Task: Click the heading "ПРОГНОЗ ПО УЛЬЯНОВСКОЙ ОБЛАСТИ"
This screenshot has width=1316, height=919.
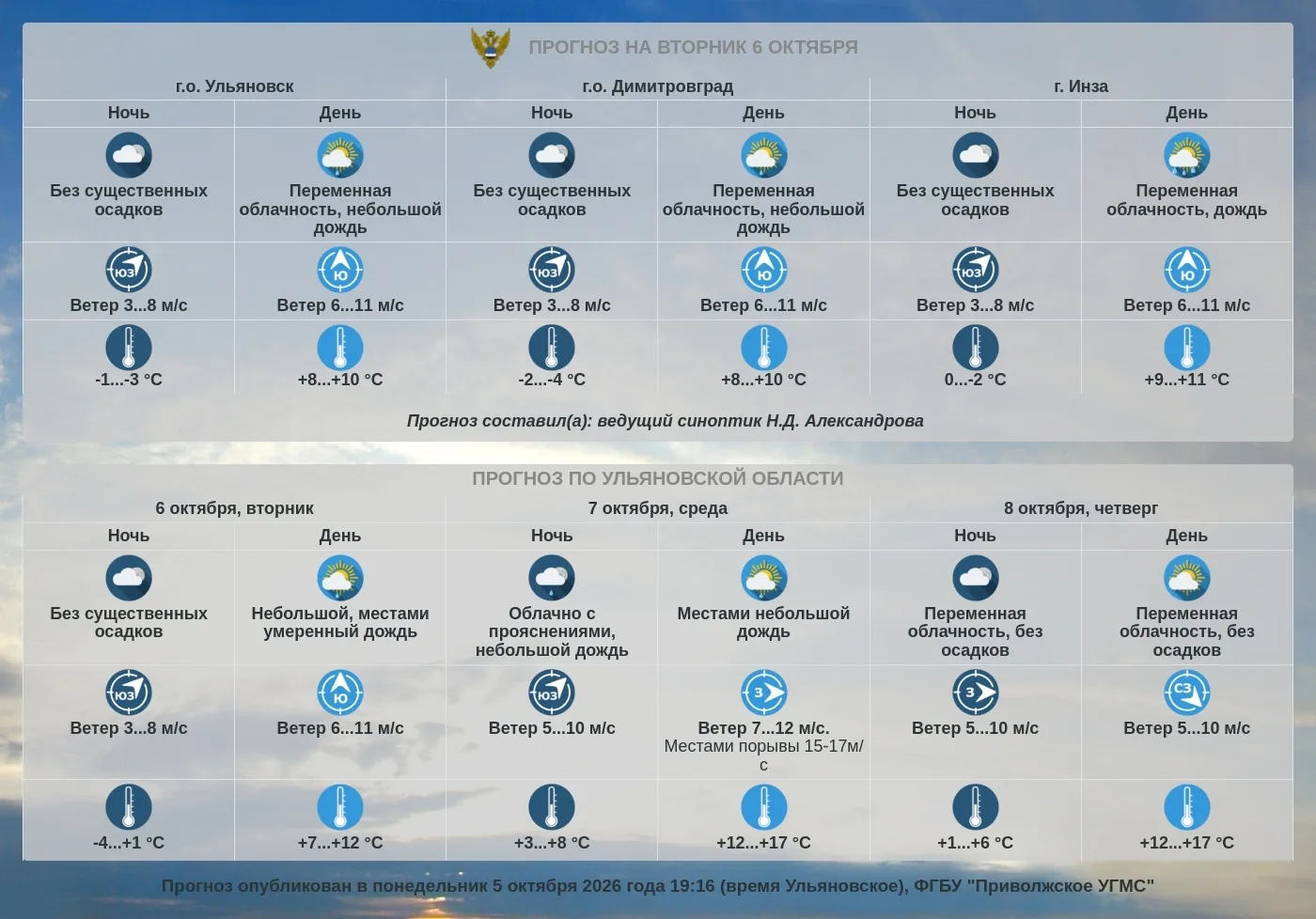Action: [658, 478]
